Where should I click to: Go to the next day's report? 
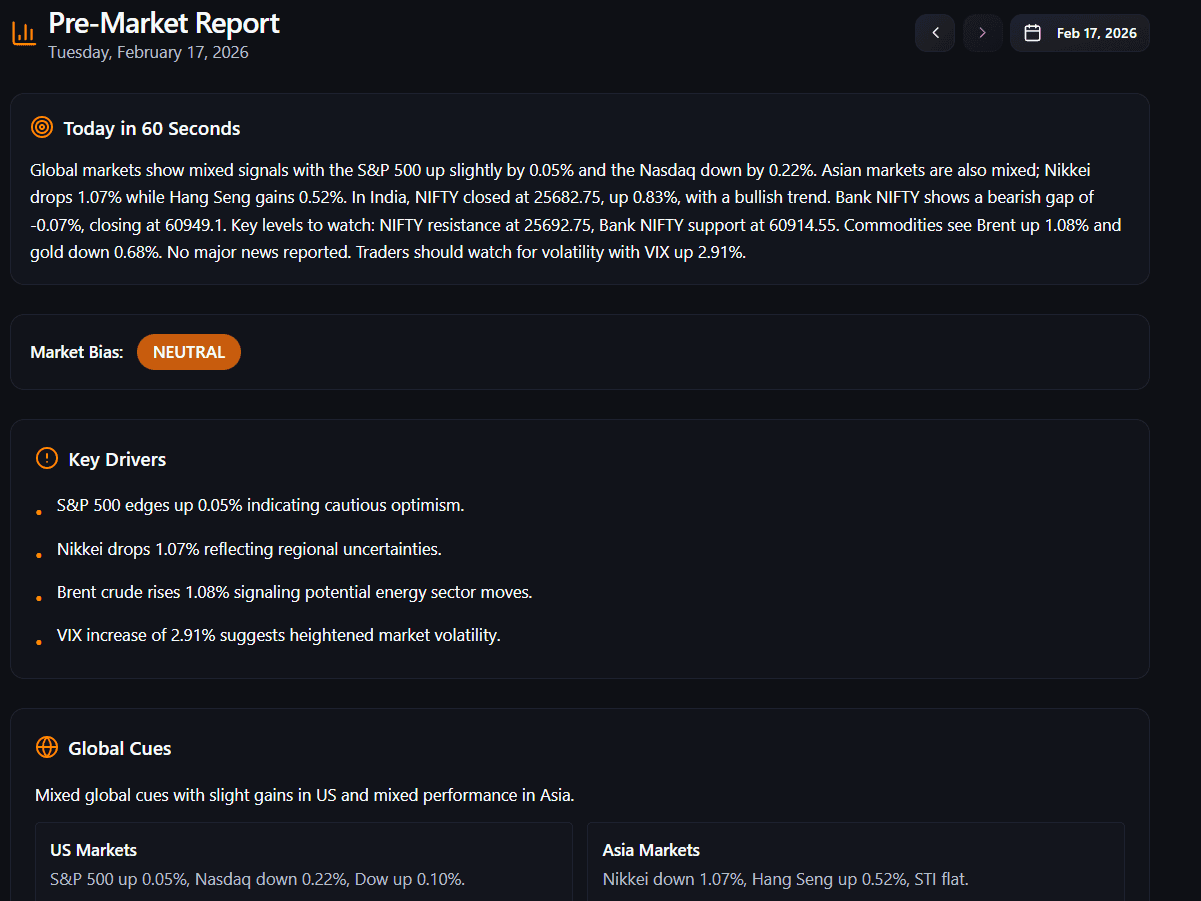coord(982,33)
